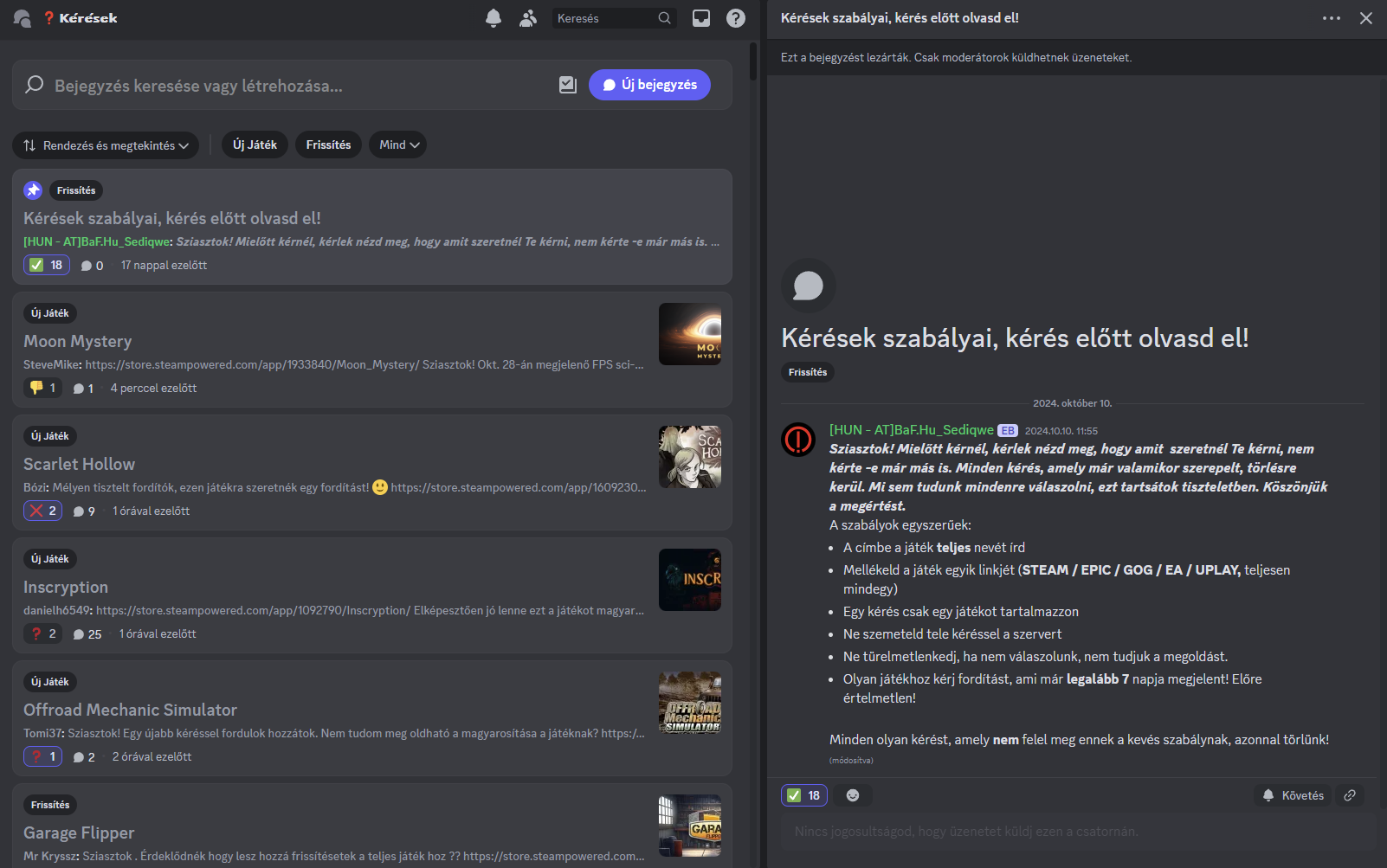
Task: Toggle thumbs-down reaction on Moon Mystery
Action: click(x=42, y=388)
